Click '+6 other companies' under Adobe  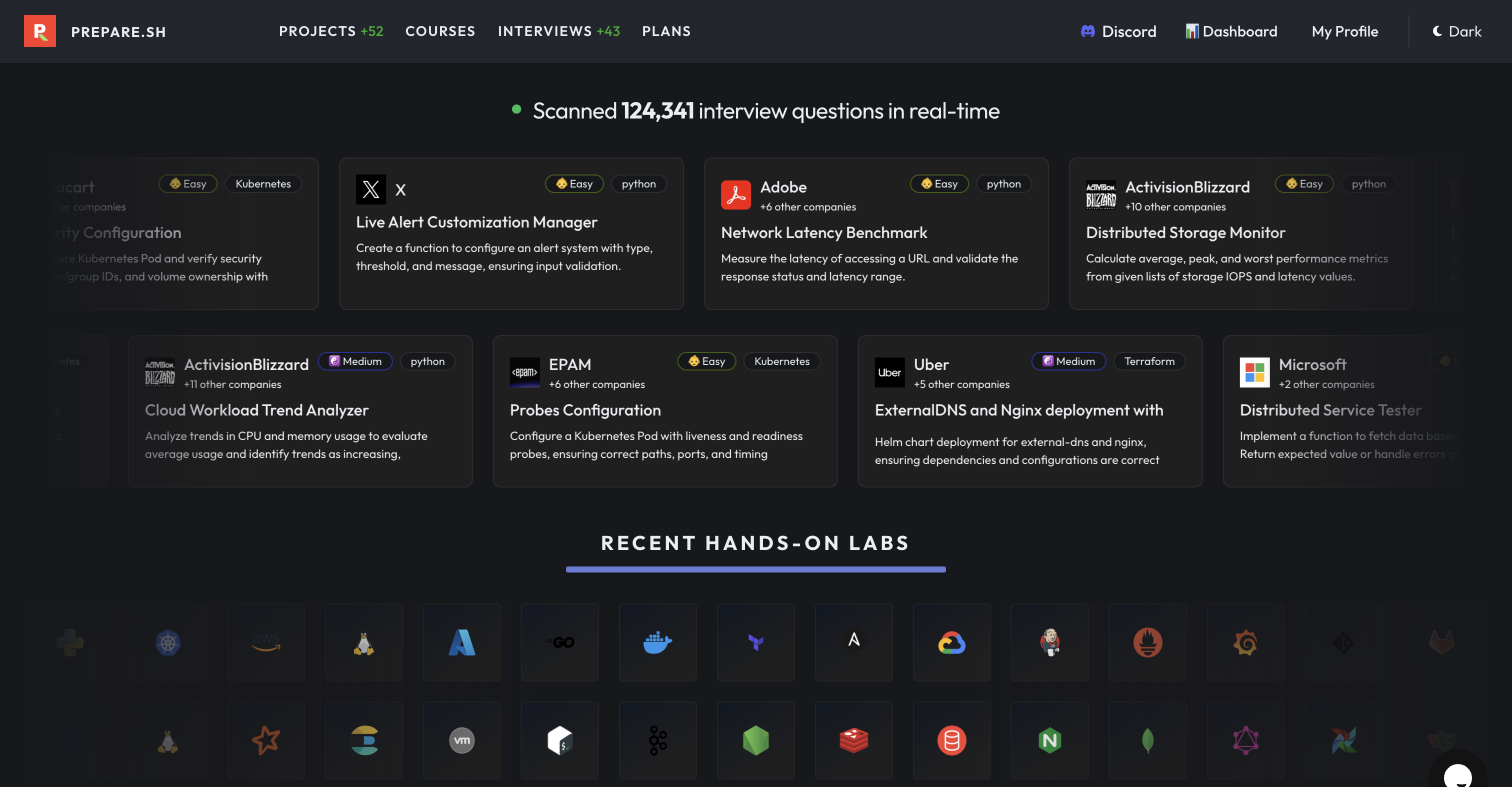coord(807,207)
